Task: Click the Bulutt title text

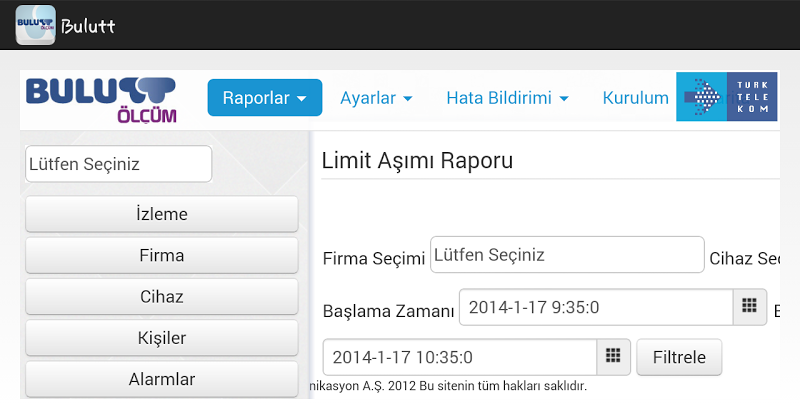Action: [x=88, y=26]
